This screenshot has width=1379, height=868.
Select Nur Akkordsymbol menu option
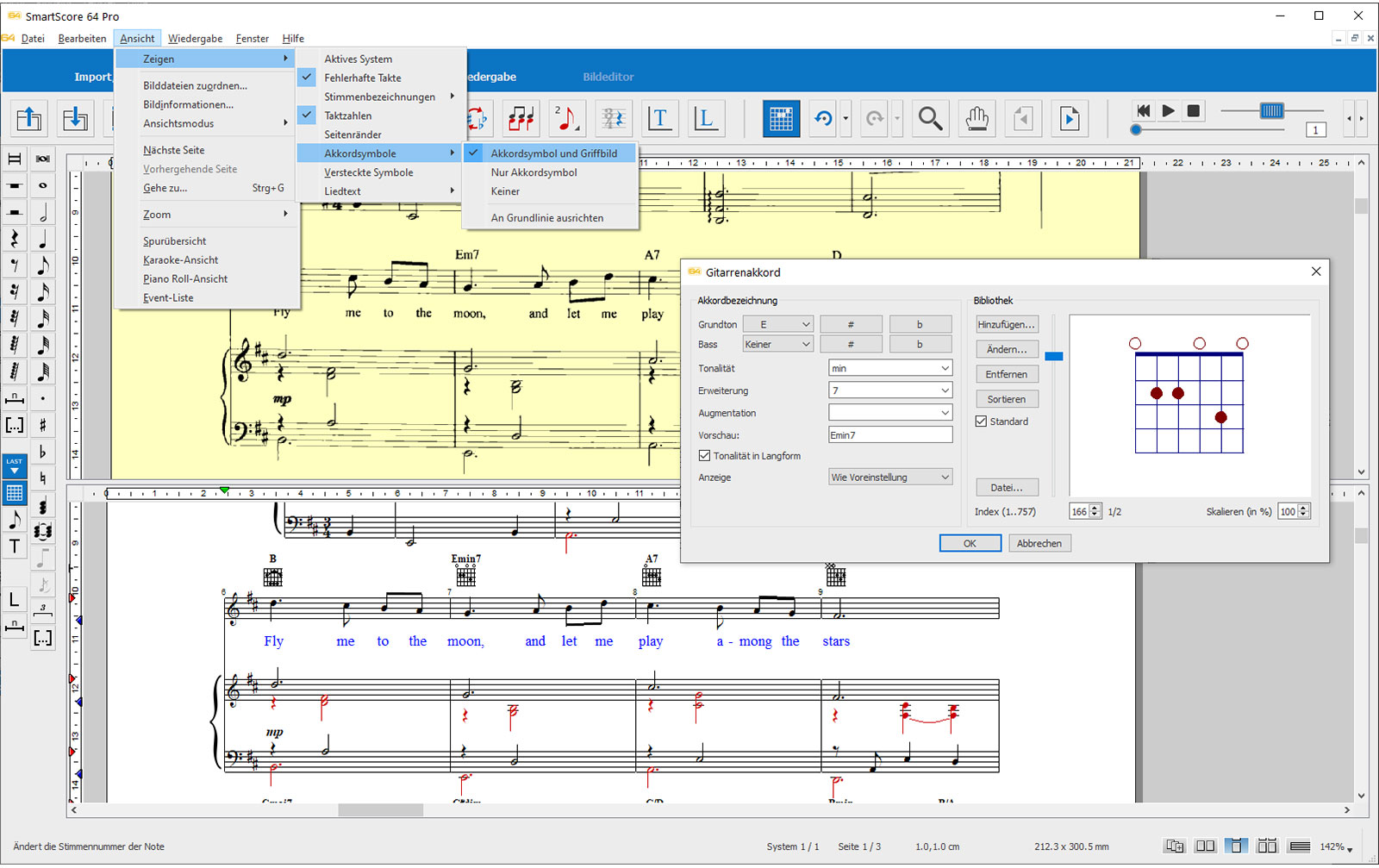[534, 172]
